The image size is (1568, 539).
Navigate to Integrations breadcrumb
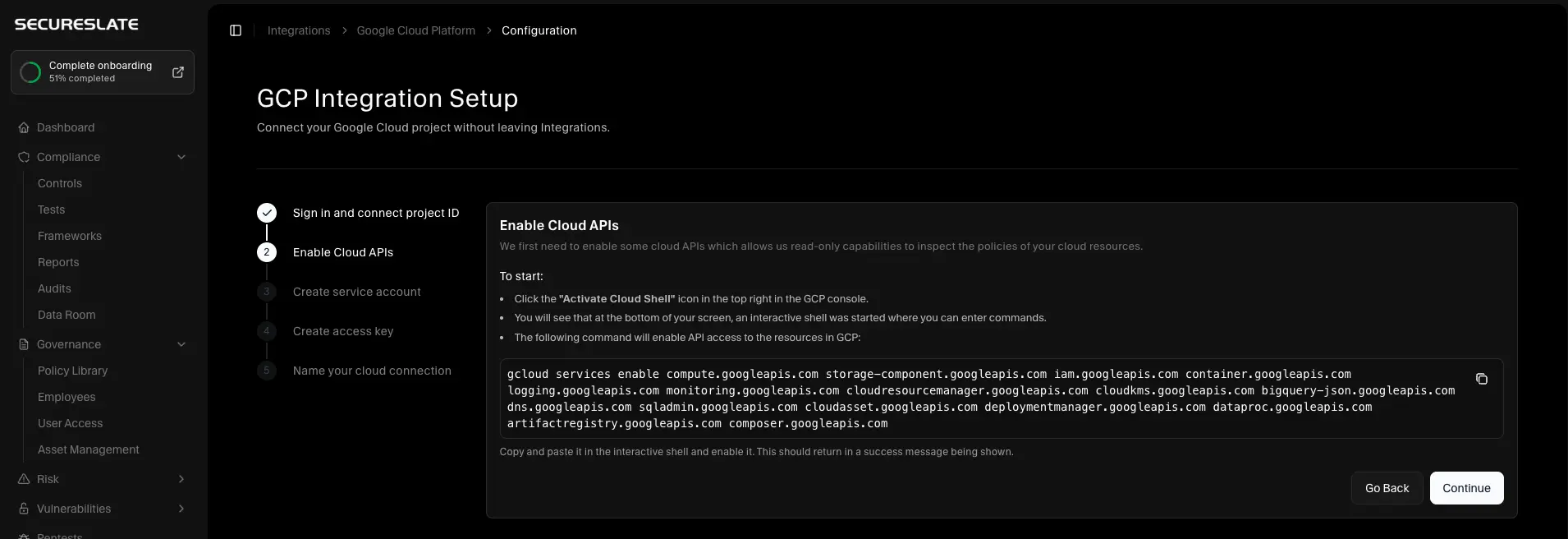[x=299, y=30]
